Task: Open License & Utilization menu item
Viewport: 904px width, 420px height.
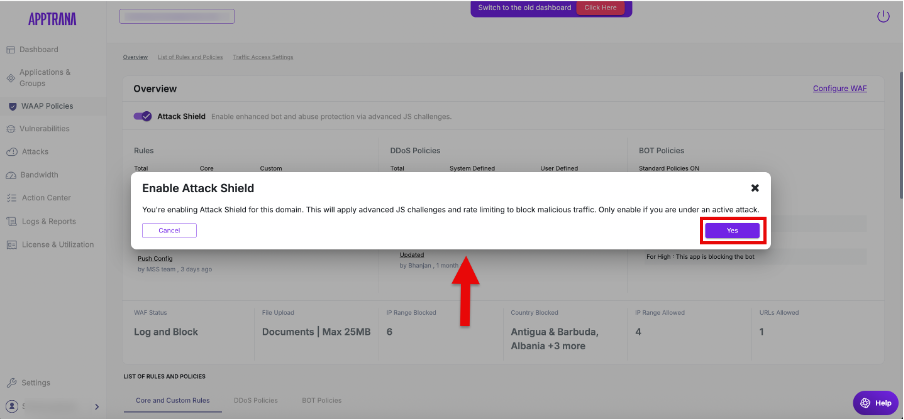Action: [58, 245]
